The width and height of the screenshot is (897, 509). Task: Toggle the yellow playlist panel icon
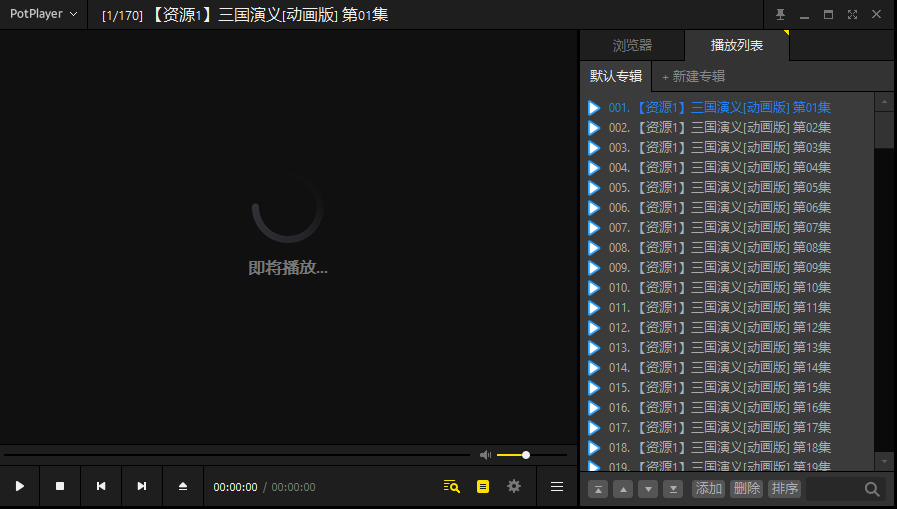[x=483, y=486]
